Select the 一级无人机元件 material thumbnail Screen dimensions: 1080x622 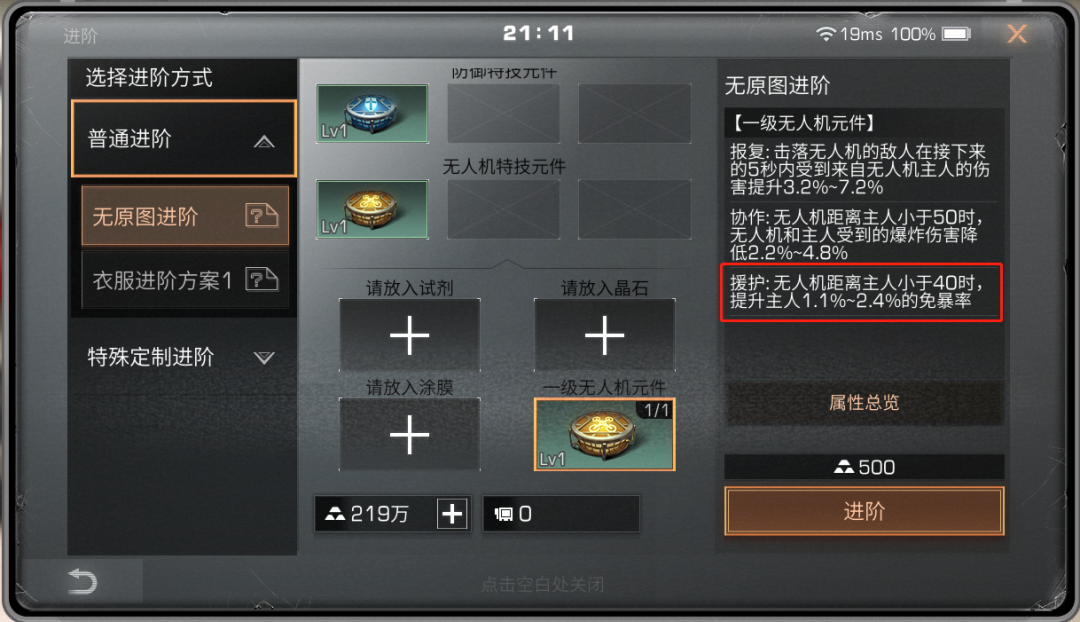[604, 435]
